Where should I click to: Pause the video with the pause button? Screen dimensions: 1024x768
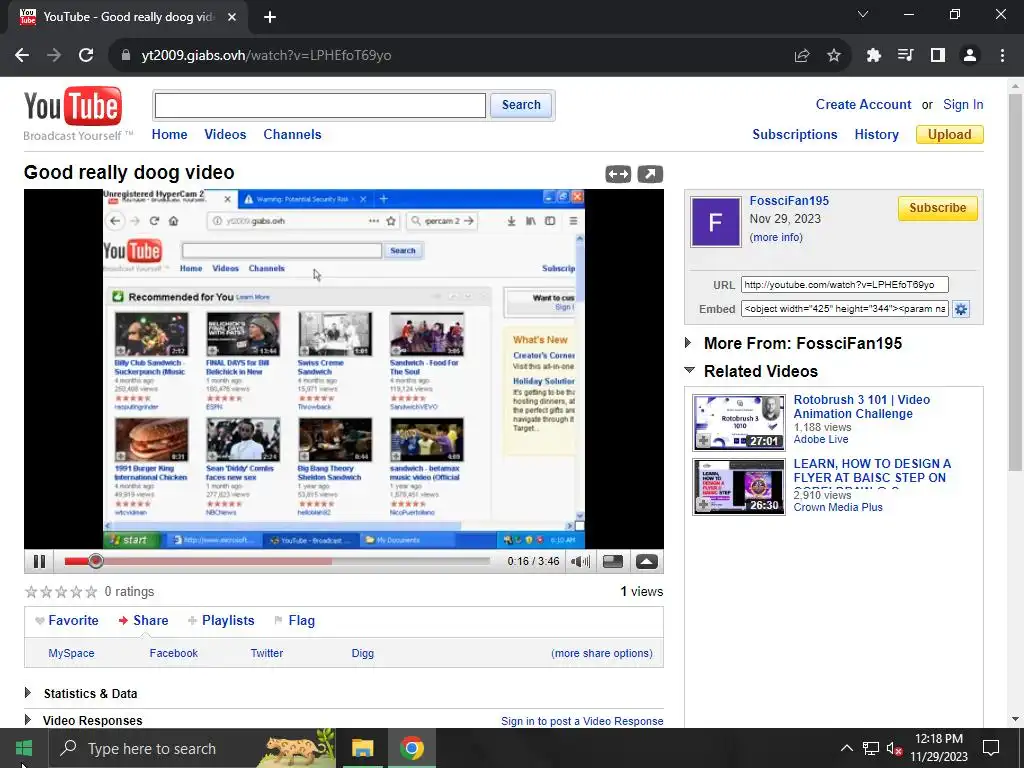pos(39,562)
